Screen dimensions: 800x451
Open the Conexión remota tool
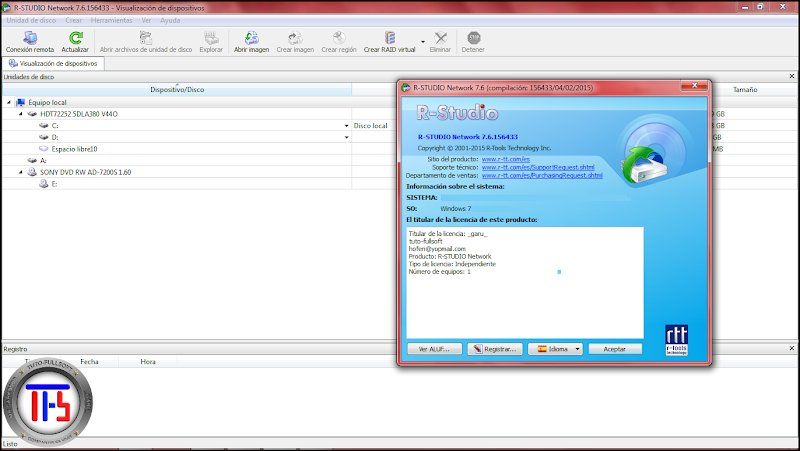click(30, 42)
